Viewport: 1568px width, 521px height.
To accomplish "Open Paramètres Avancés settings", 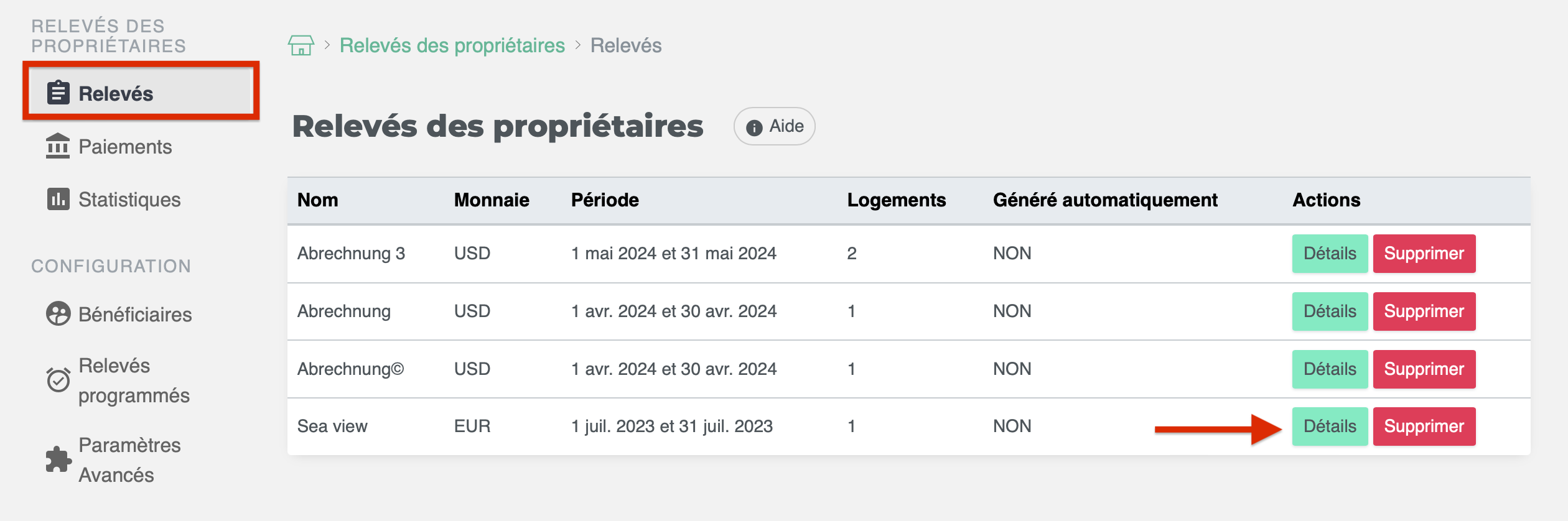I will 129,460.
